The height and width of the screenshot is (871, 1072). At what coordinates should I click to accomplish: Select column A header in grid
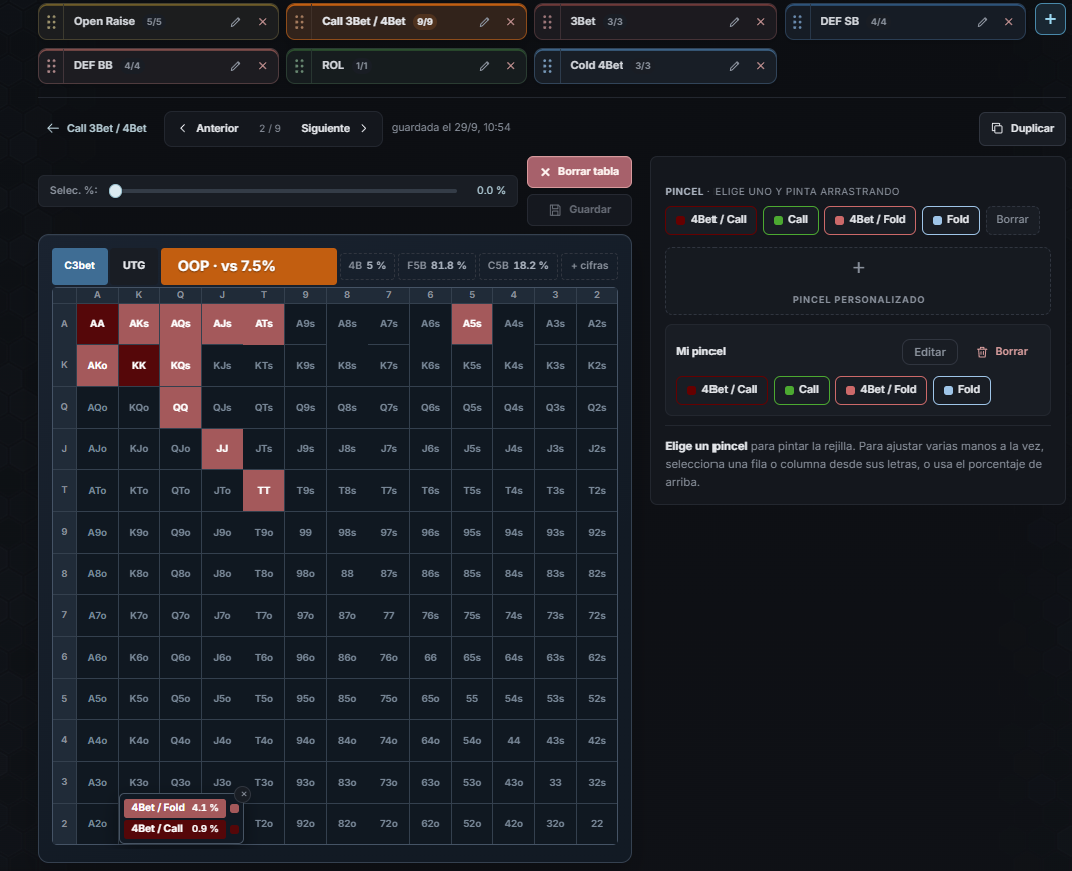point(97,295)
